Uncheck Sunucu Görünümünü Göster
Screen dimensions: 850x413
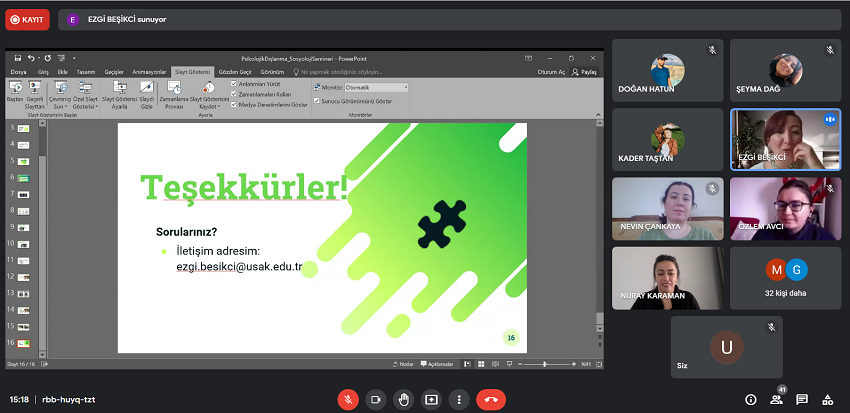(x=317, y=101)
